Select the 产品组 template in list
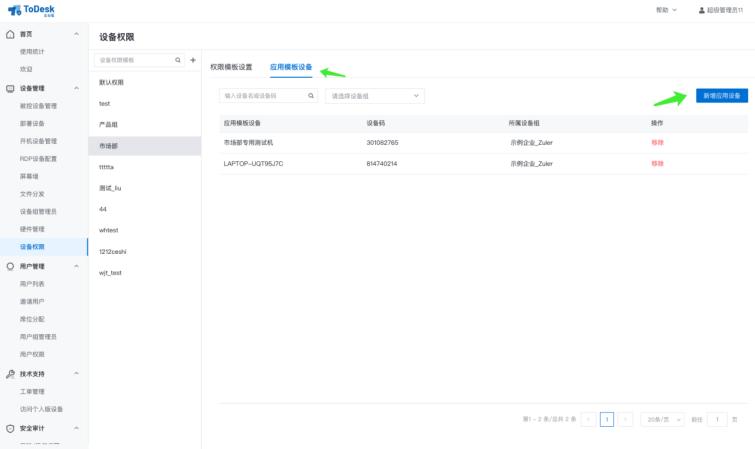The height and width of the screenshot is (449, 755). pyautogui.click(x=110, y=124)
